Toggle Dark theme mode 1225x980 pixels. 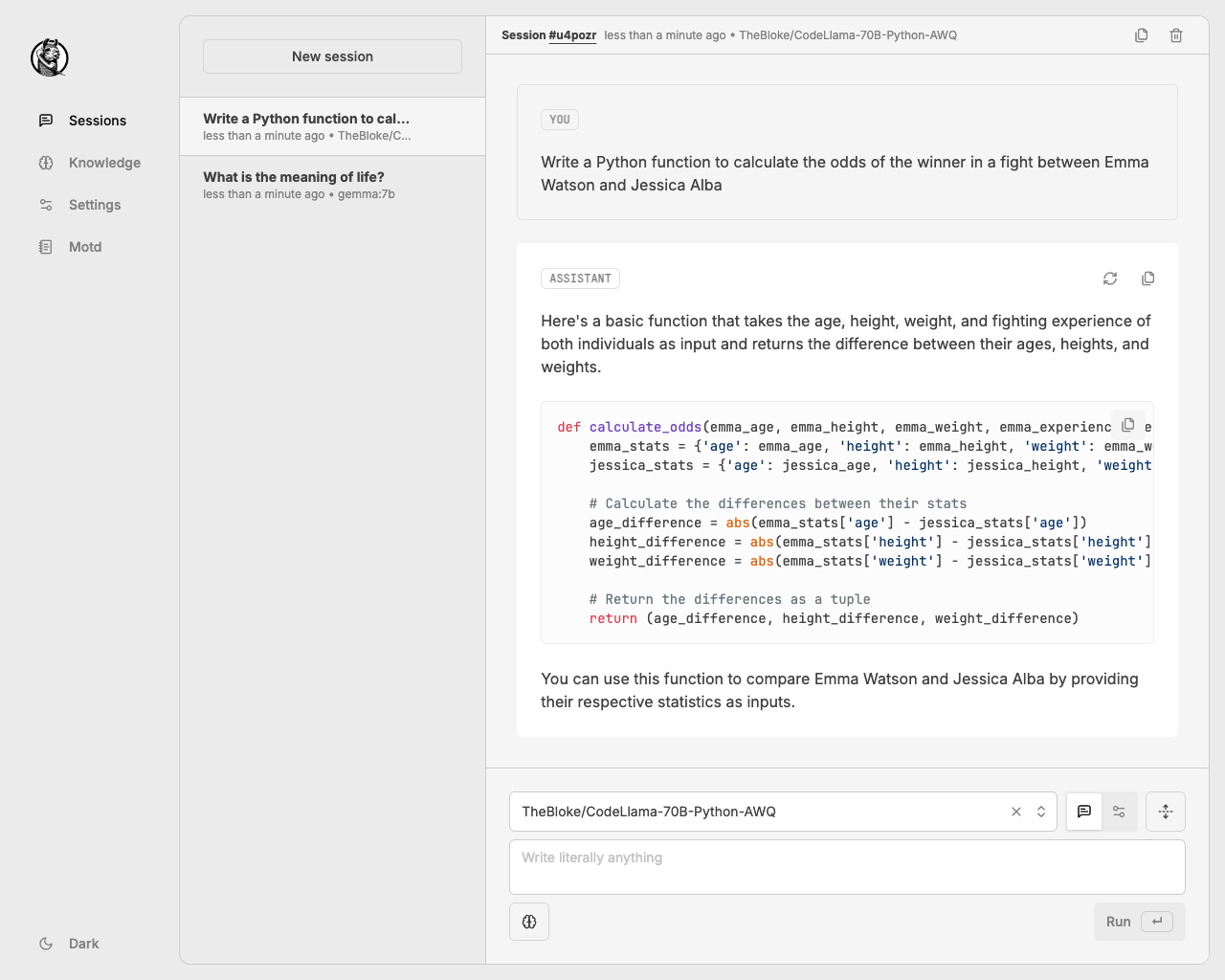pos(70,944)
